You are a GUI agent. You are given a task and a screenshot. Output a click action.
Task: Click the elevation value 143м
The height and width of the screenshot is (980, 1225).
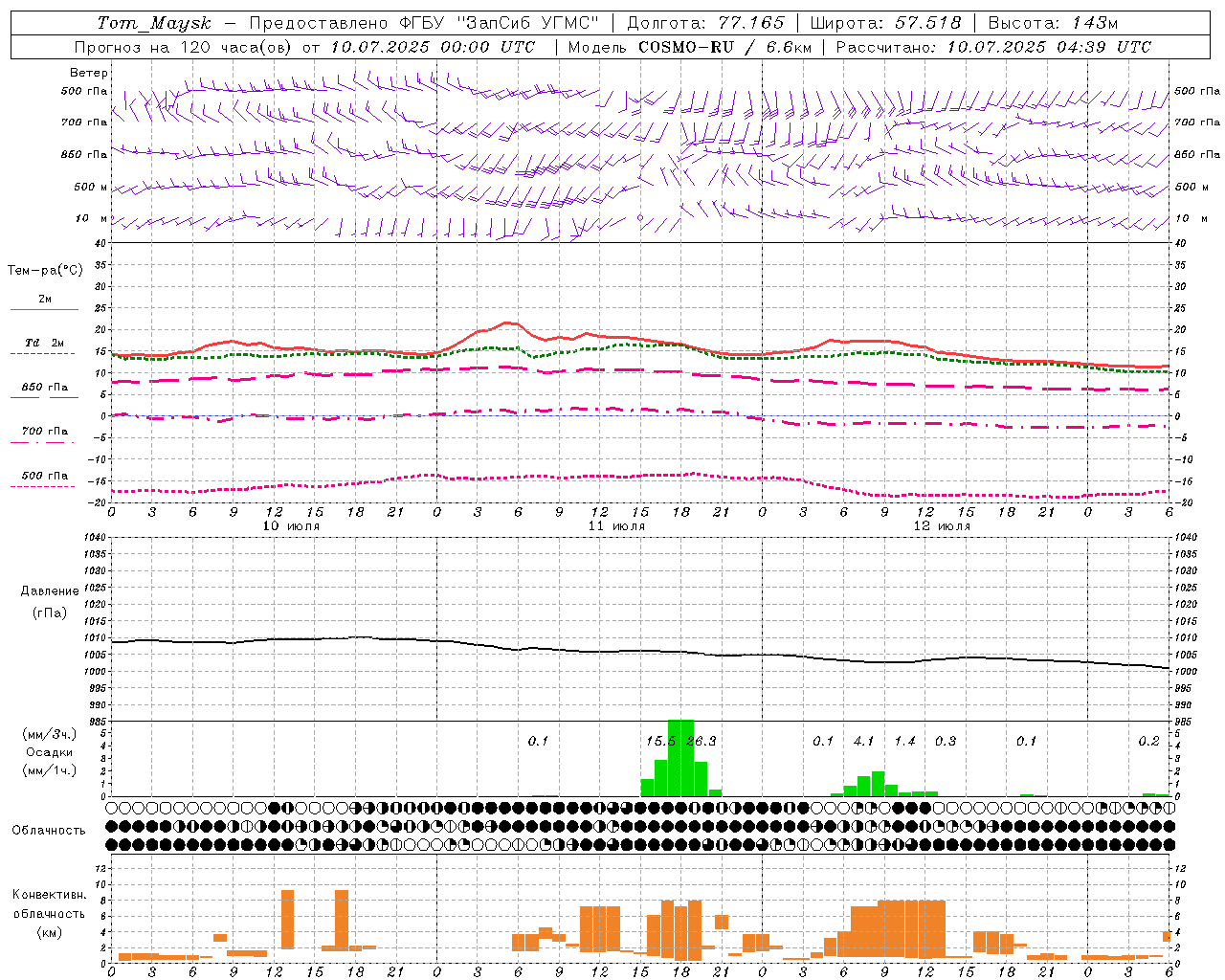pyautogui.click(x=1093, y=23)
